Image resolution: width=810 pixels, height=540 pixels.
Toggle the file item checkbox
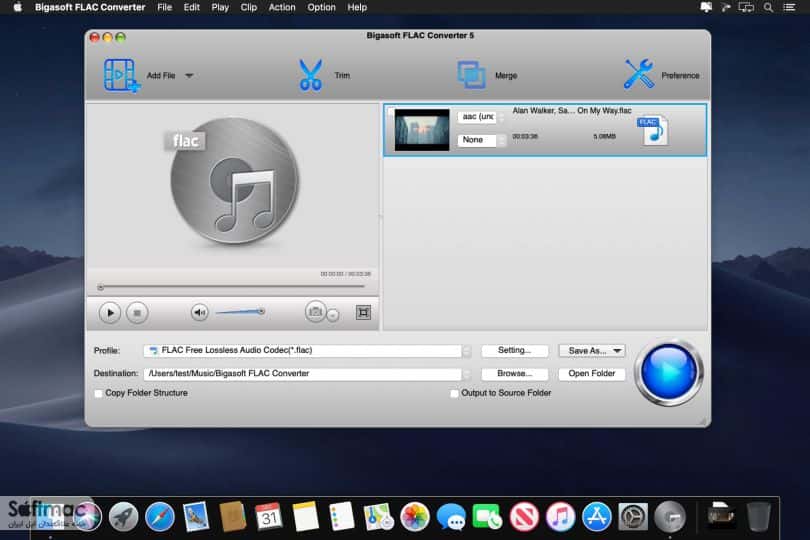coord(391,110)
